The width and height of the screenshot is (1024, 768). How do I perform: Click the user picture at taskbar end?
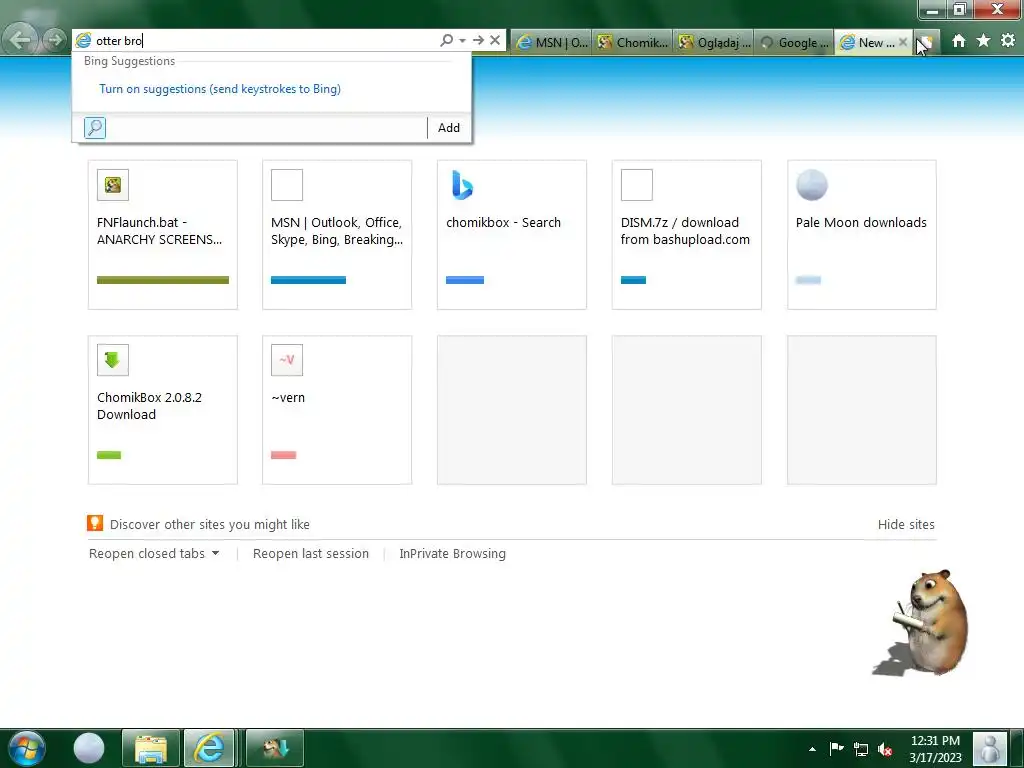(x=990, y=748)
